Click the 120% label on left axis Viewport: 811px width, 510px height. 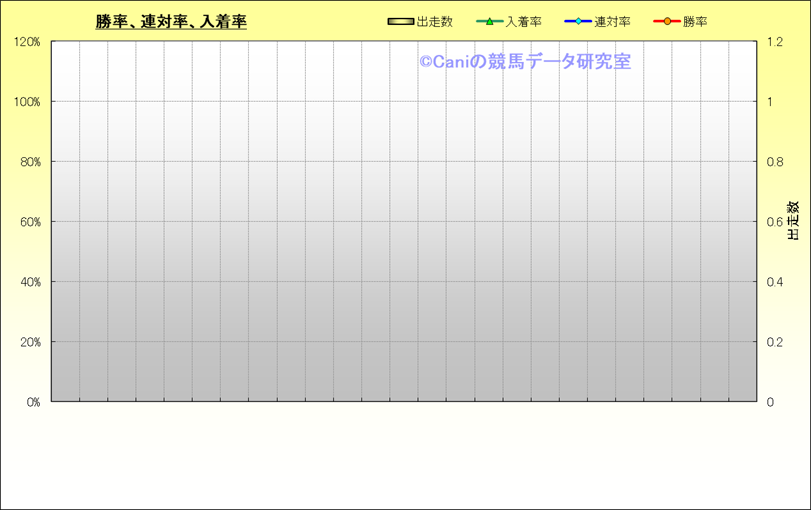(x=27, y=42)
